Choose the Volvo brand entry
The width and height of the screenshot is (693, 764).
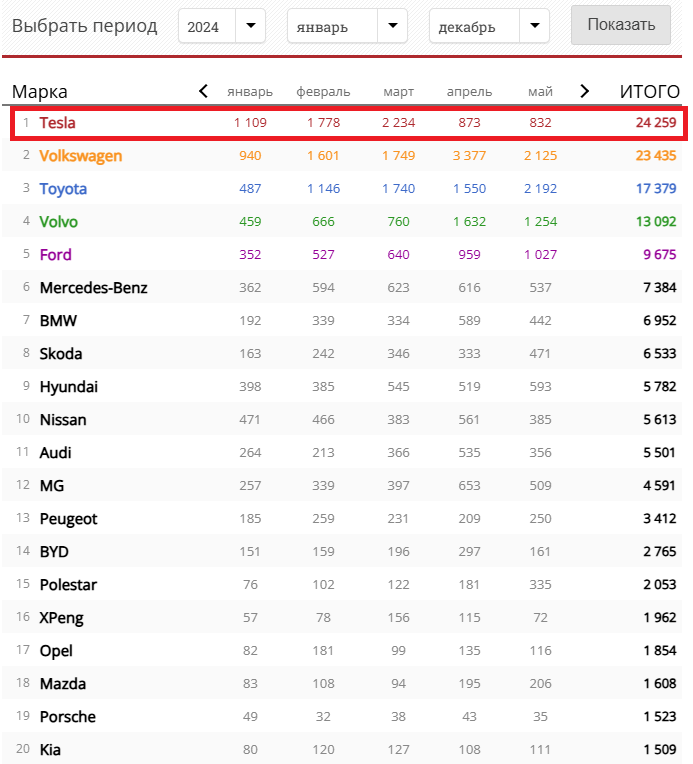tap(58, 222)
